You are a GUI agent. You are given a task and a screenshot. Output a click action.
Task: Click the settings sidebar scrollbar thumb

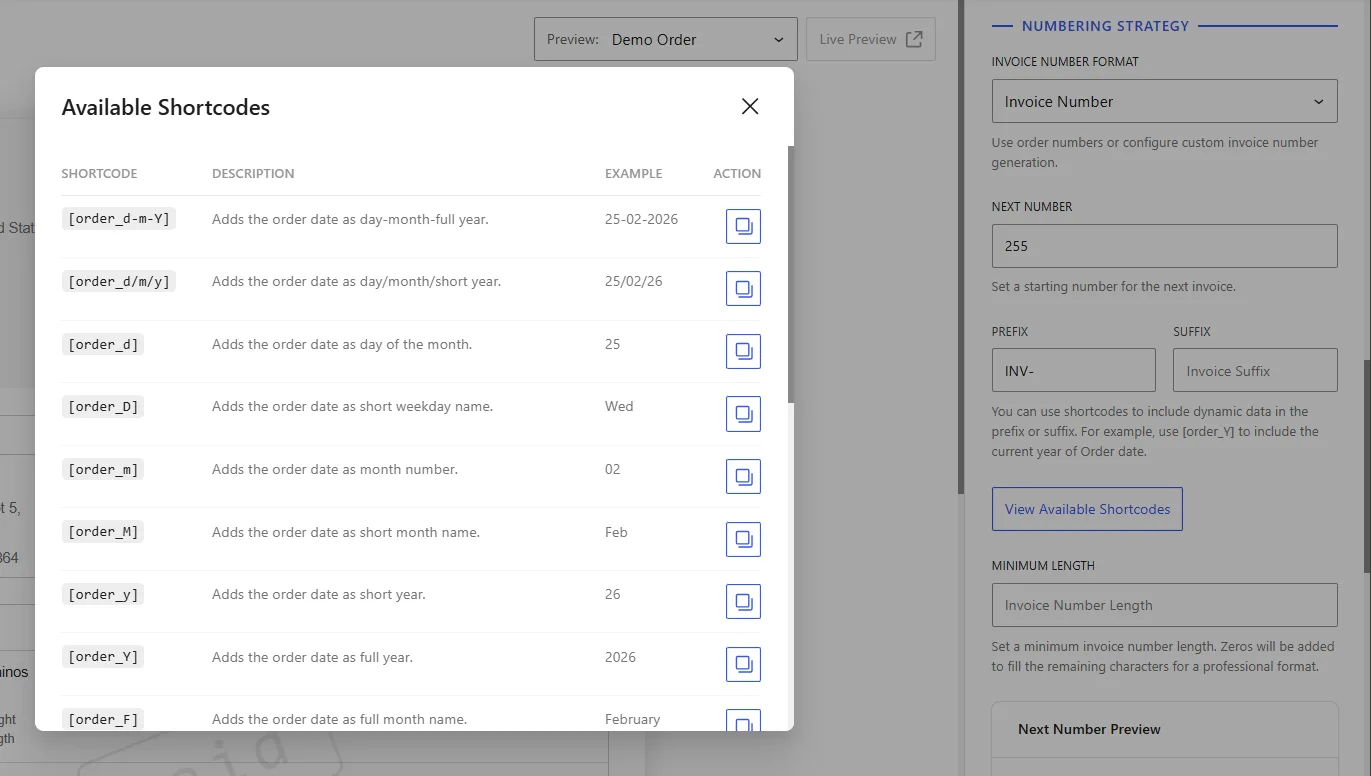coord(1366,464)
